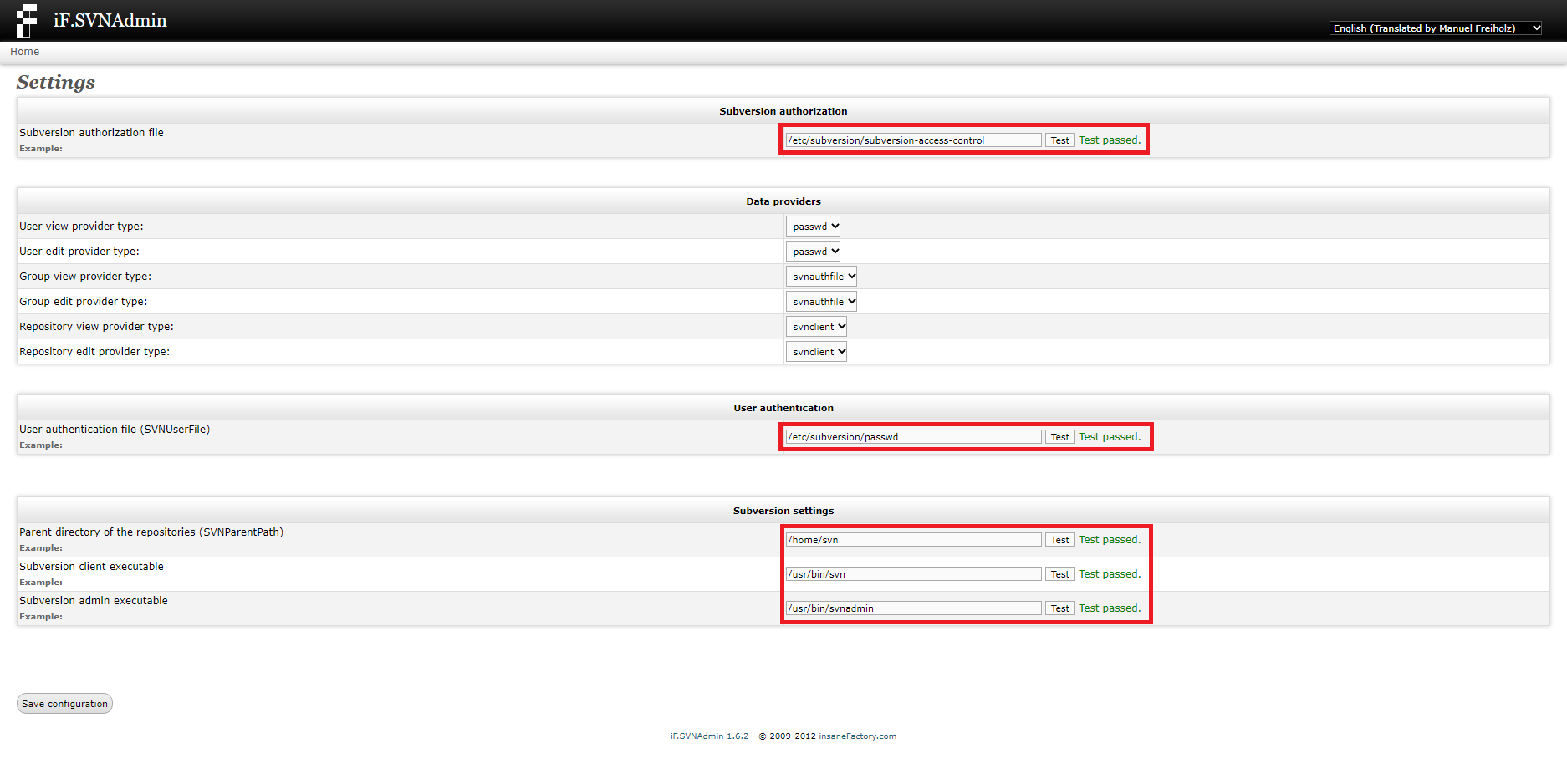Image resolution: width=1567 pixels, height=784 pixels.
Task: Click the Subversion client executable field
Action: (x=913, y=574)
